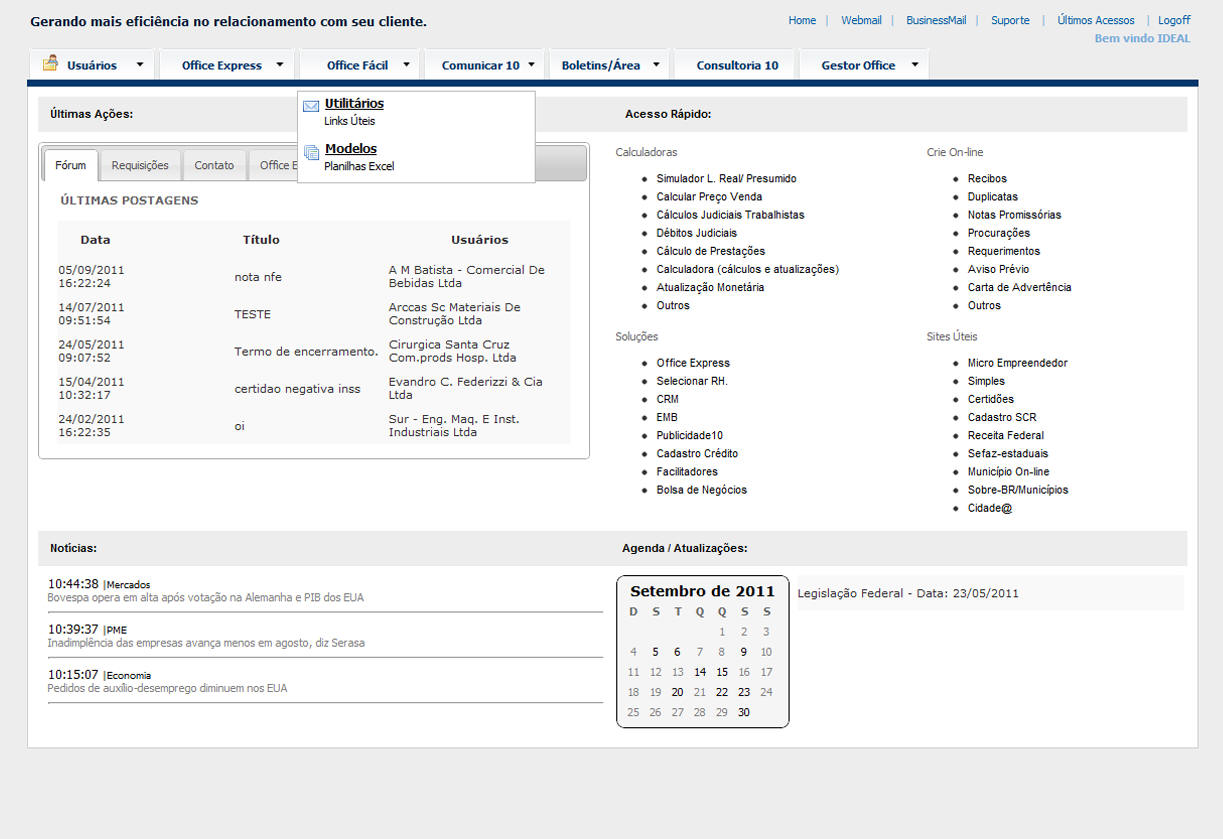1223x839 pixels.
Task: Click the documents icon beside Modelos
Action: 311,153
